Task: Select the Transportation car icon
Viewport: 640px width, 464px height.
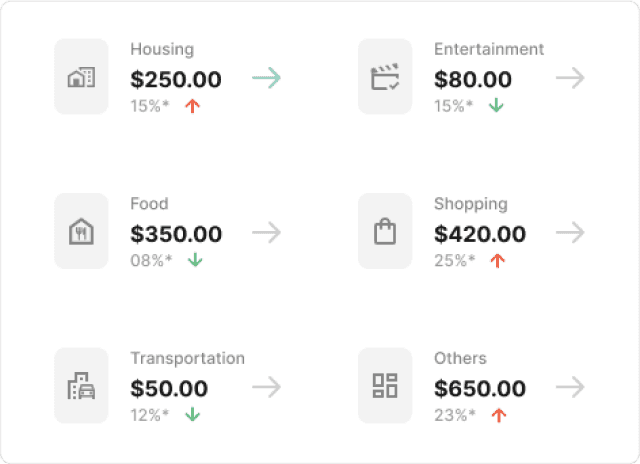Action: pyautogui.click(x=81, y=386)
